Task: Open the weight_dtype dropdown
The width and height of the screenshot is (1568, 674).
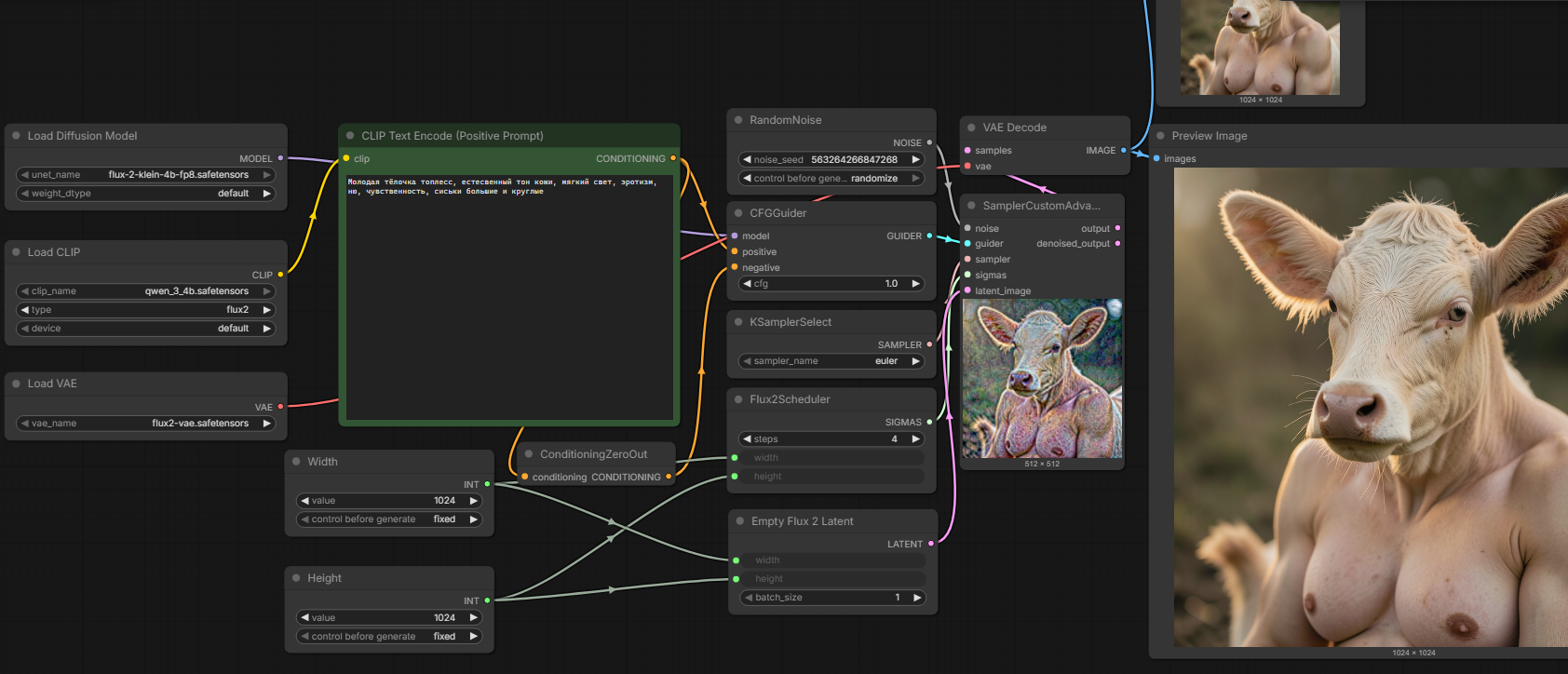Action: pyautogui.click(x=146, y=194)
